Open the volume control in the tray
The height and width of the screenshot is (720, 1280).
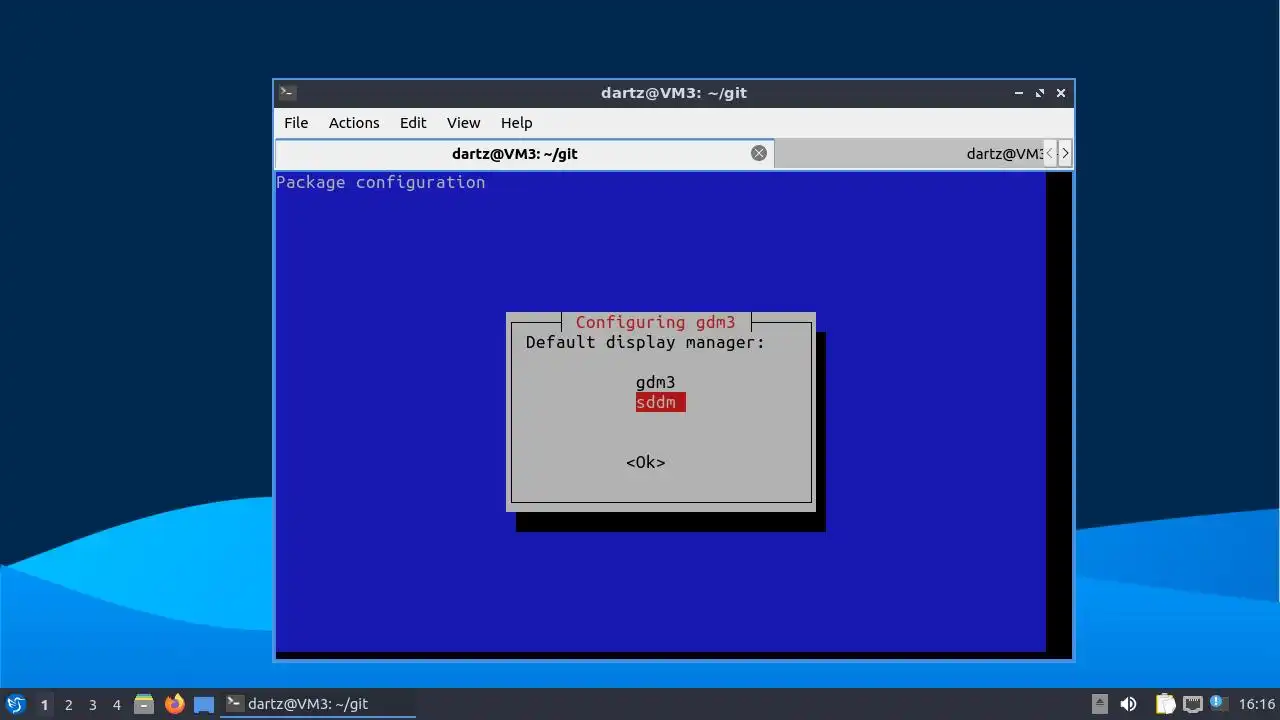pyautogui.click(x=1129, y=704)
